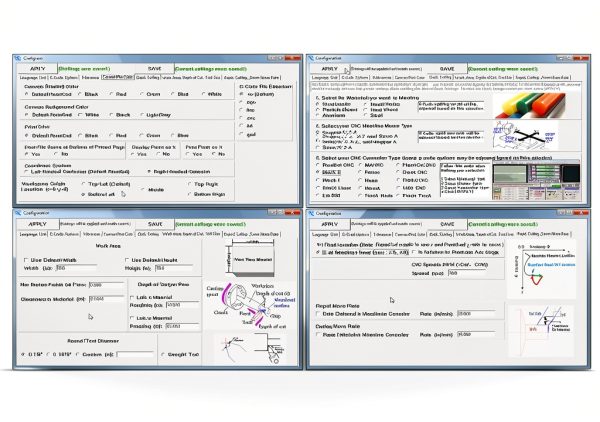Select the last G-Code file extension option
Viewport: 600px width, 422px height.
coord(248,134)
